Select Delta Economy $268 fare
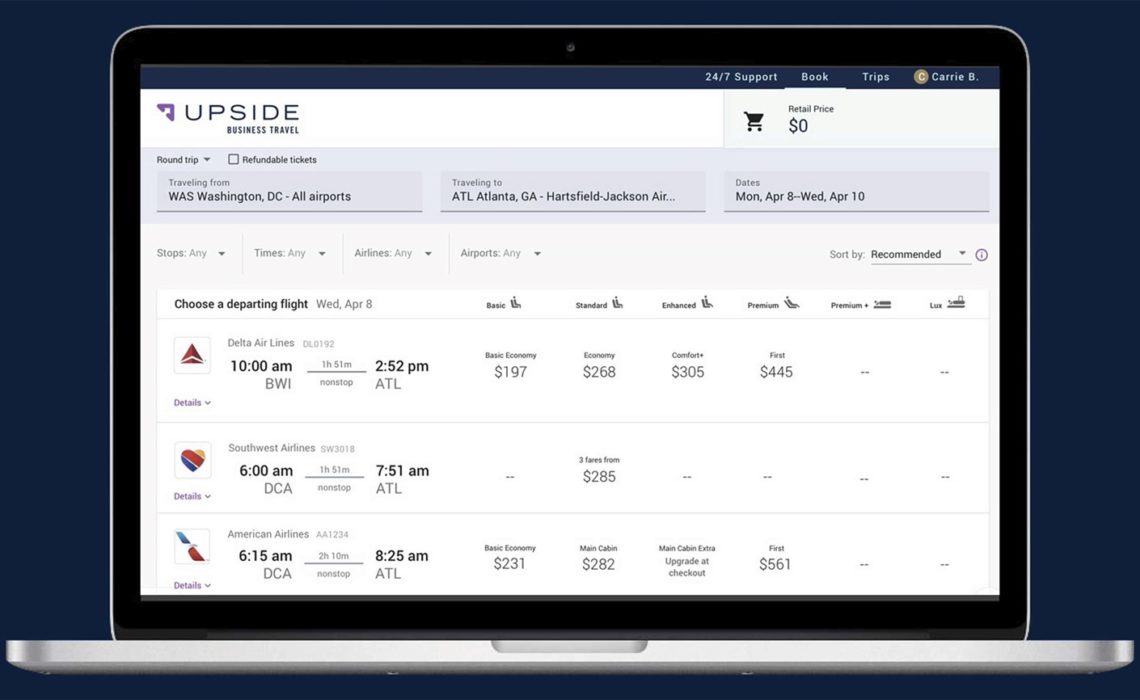Viewport: 1140px width, 700px height. [x=599, y=366]
